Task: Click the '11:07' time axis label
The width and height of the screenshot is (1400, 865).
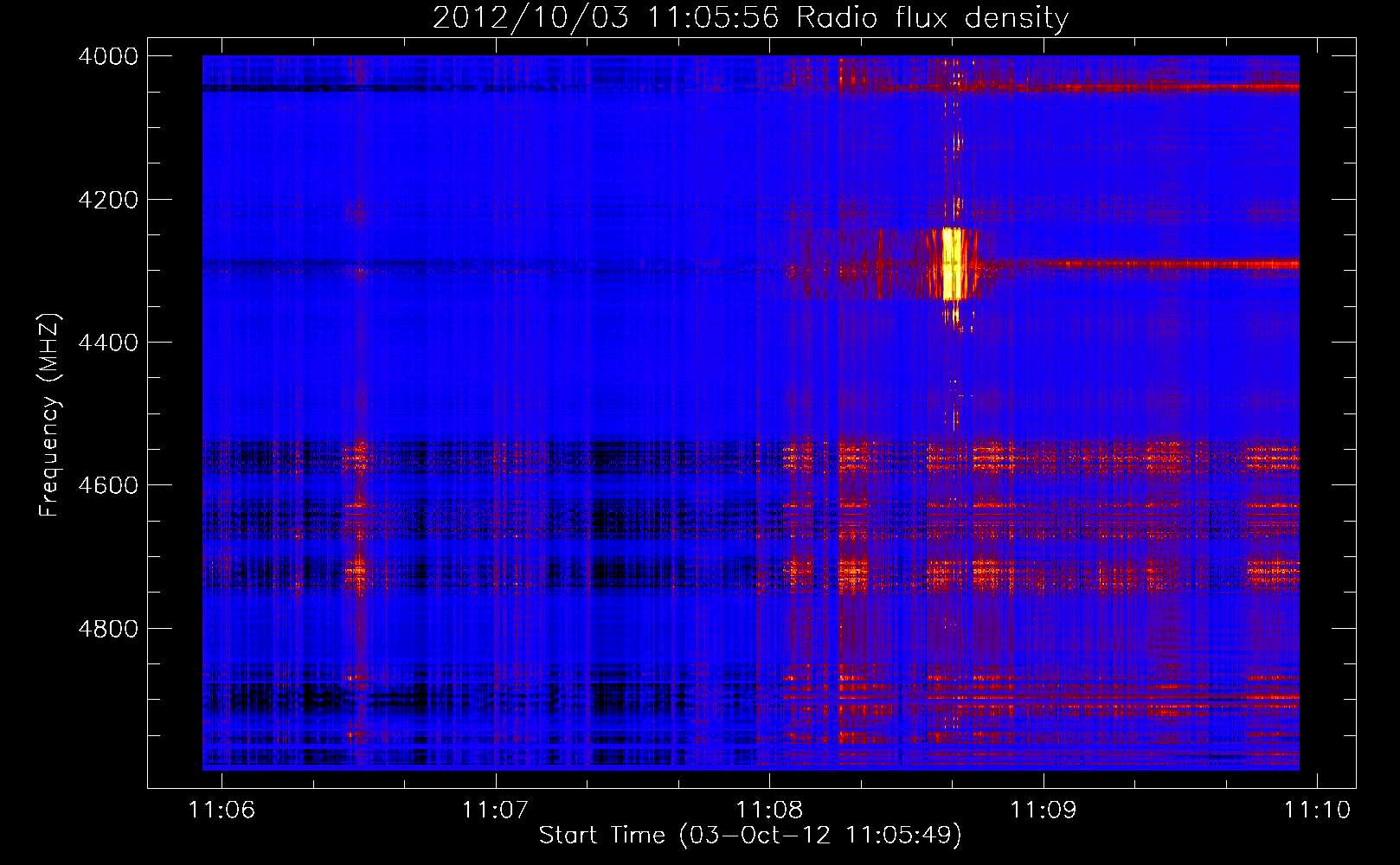Action: [495, 810]
